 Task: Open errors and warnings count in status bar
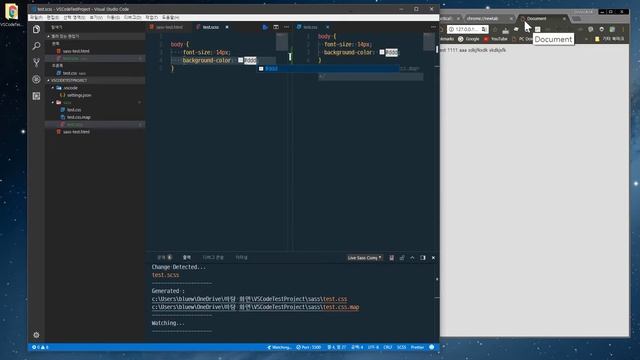tap(40, 347)
